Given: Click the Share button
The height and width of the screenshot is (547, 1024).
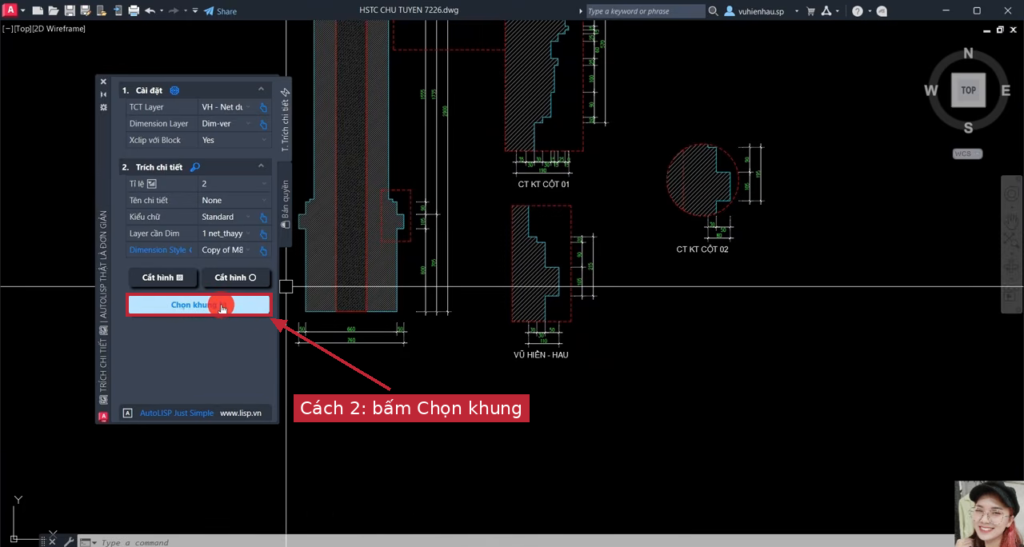Looking at the screenshot, I should pyautogui.click(x=220, y=11).
